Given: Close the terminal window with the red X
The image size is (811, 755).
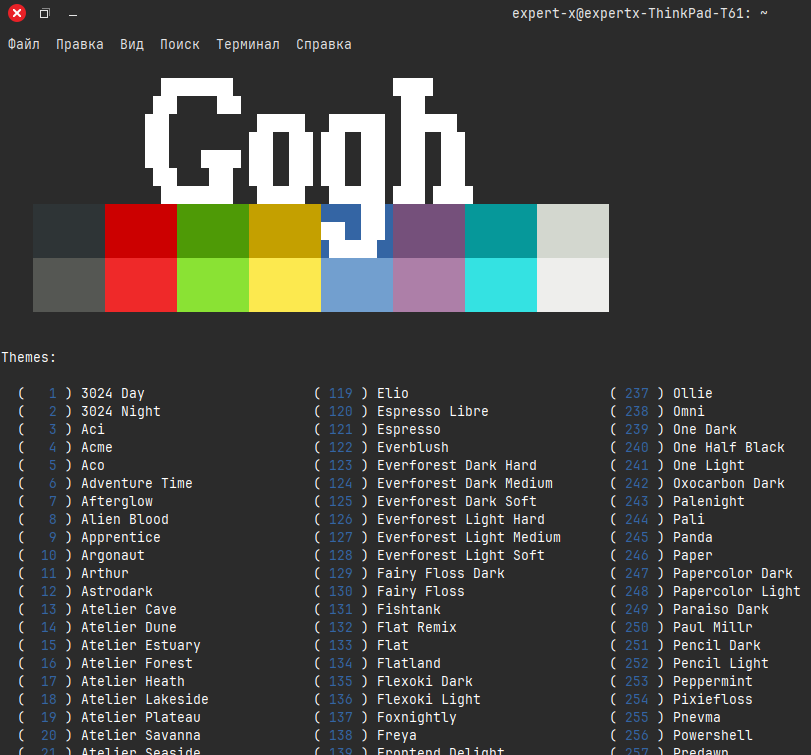Looking at the screenshot, I should coord(17,13).
